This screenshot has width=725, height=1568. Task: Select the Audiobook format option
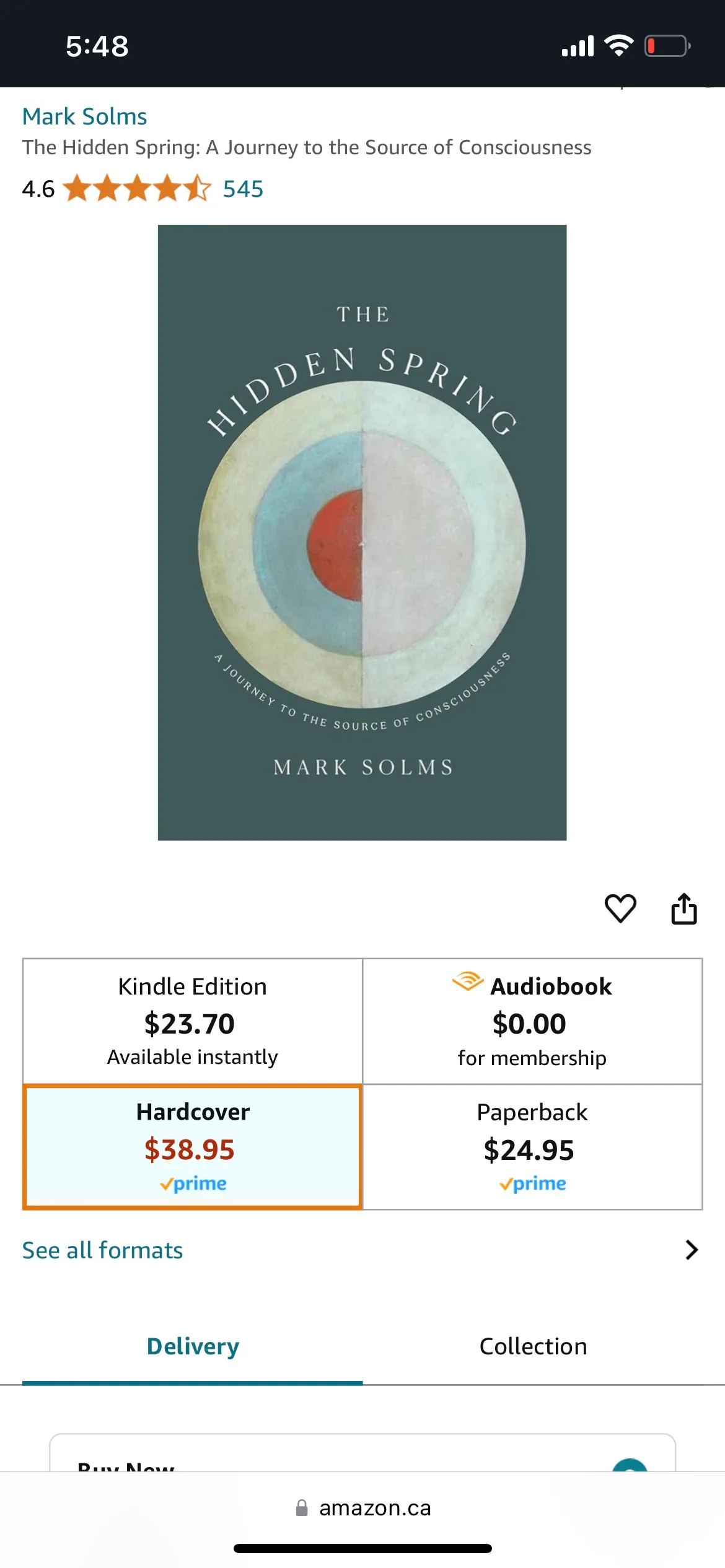coord(532,1021)
